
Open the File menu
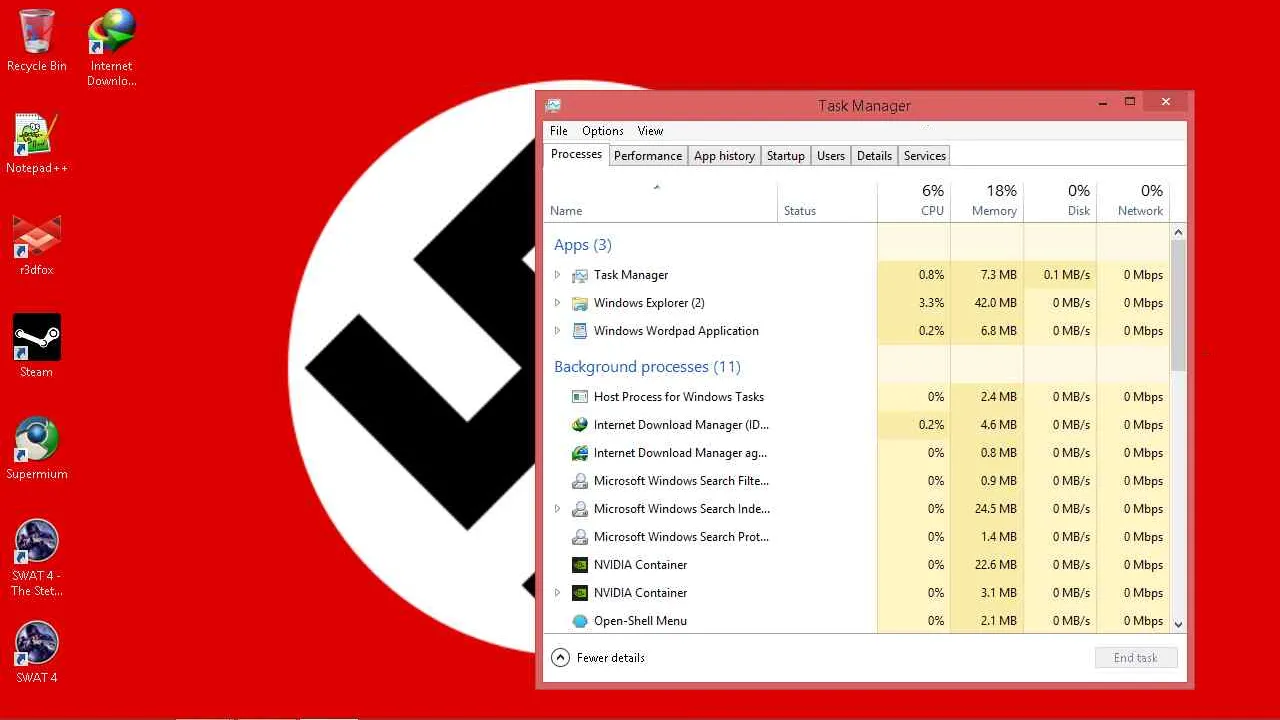[x=559, y=131]
